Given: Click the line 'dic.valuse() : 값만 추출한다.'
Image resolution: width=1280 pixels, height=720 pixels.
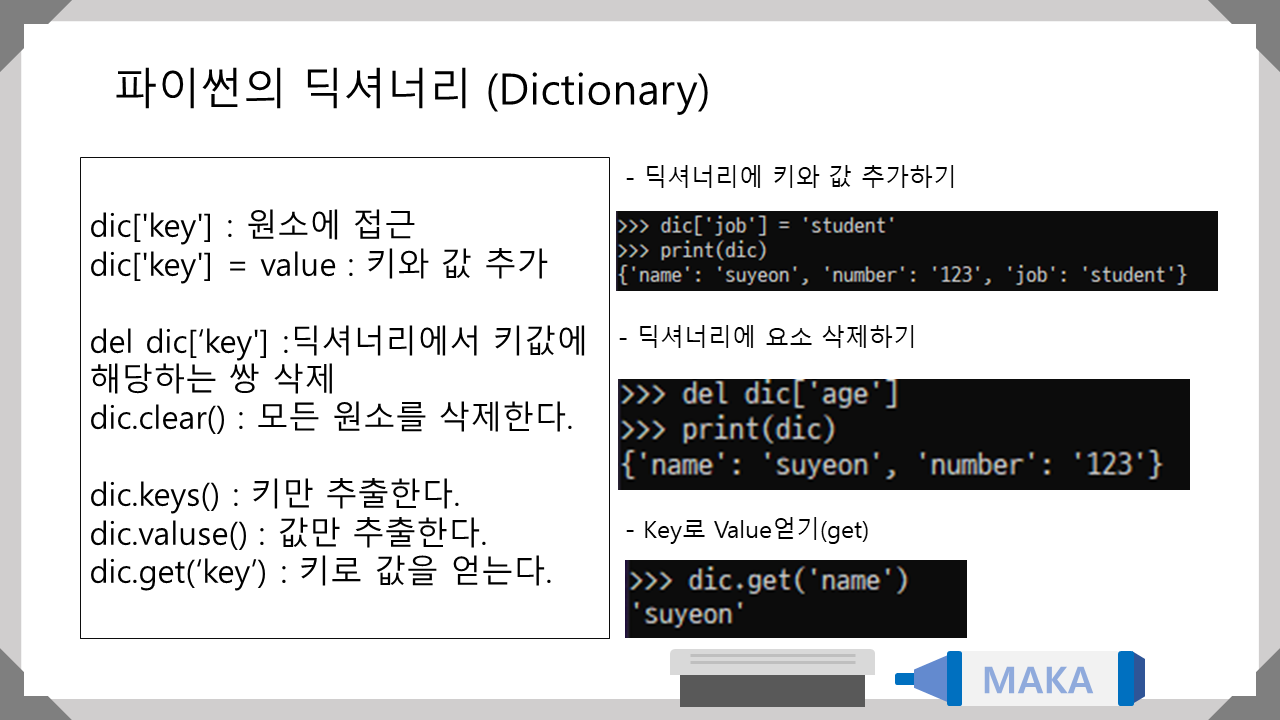Looking at the screenshot, I should (288, 535).
